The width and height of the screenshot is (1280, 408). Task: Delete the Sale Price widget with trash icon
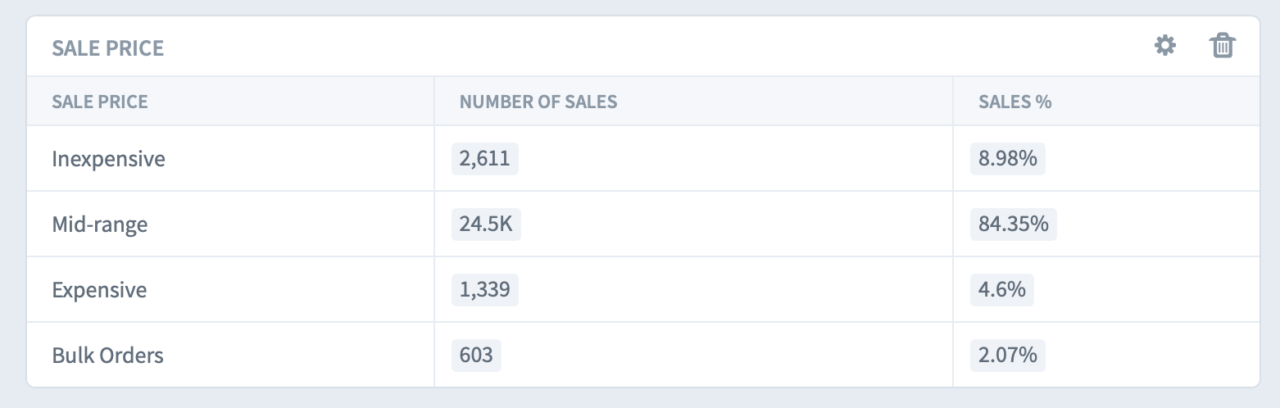[1222, 46]
